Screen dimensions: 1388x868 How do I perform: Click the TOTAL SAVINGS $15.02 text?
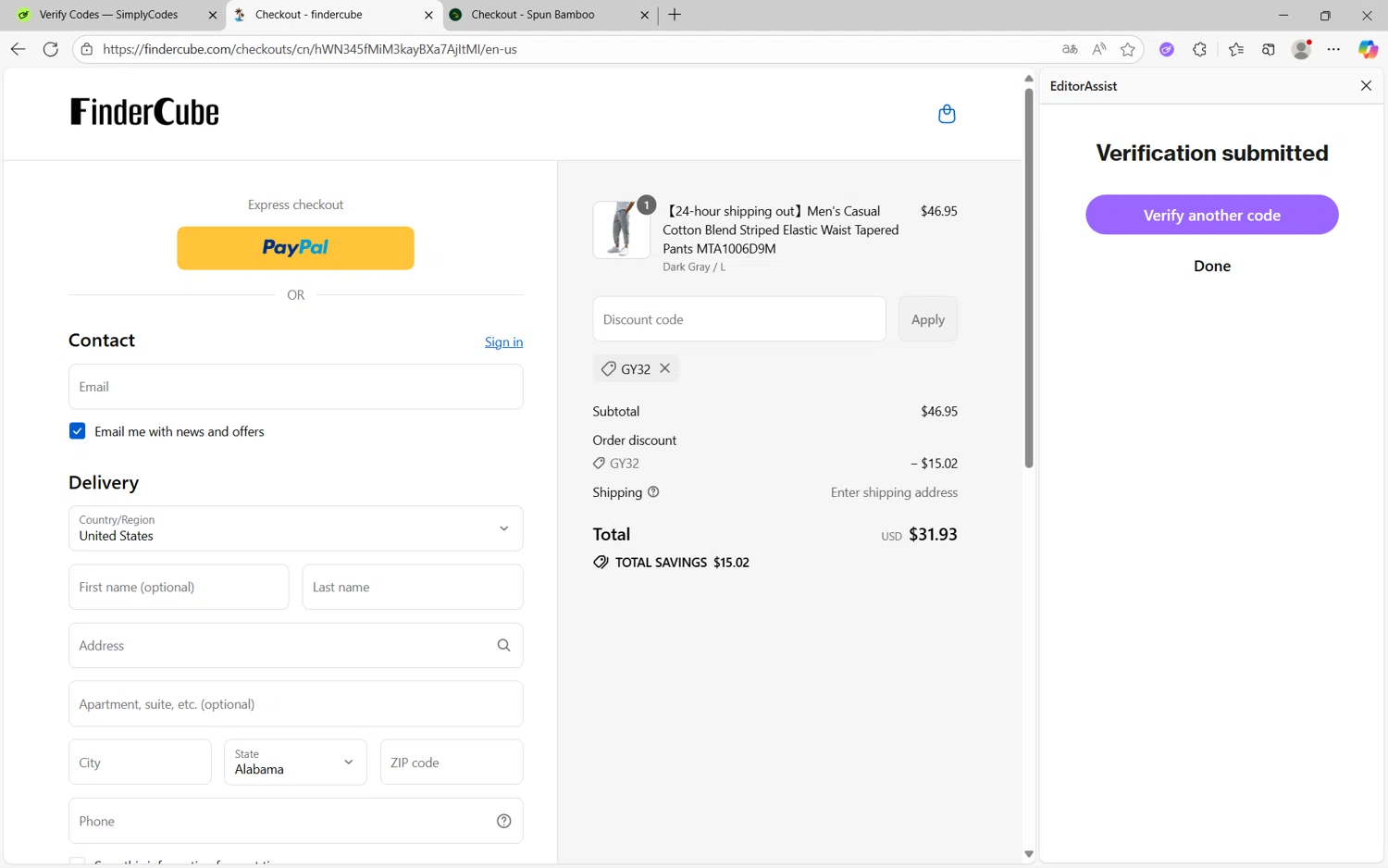click(x=682, y=563)
